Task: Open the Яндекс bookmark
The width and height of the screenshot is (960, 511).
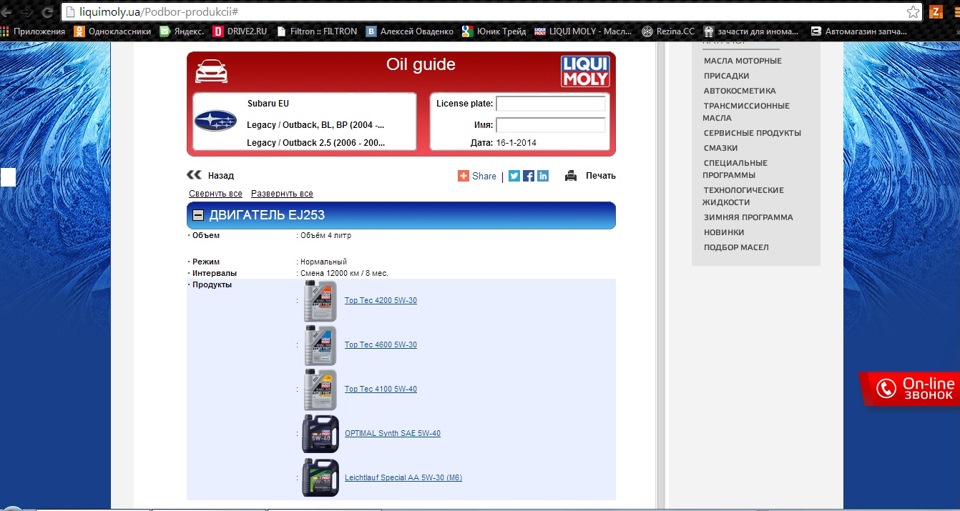Action: pyautogui.click(x=182, y=31)
